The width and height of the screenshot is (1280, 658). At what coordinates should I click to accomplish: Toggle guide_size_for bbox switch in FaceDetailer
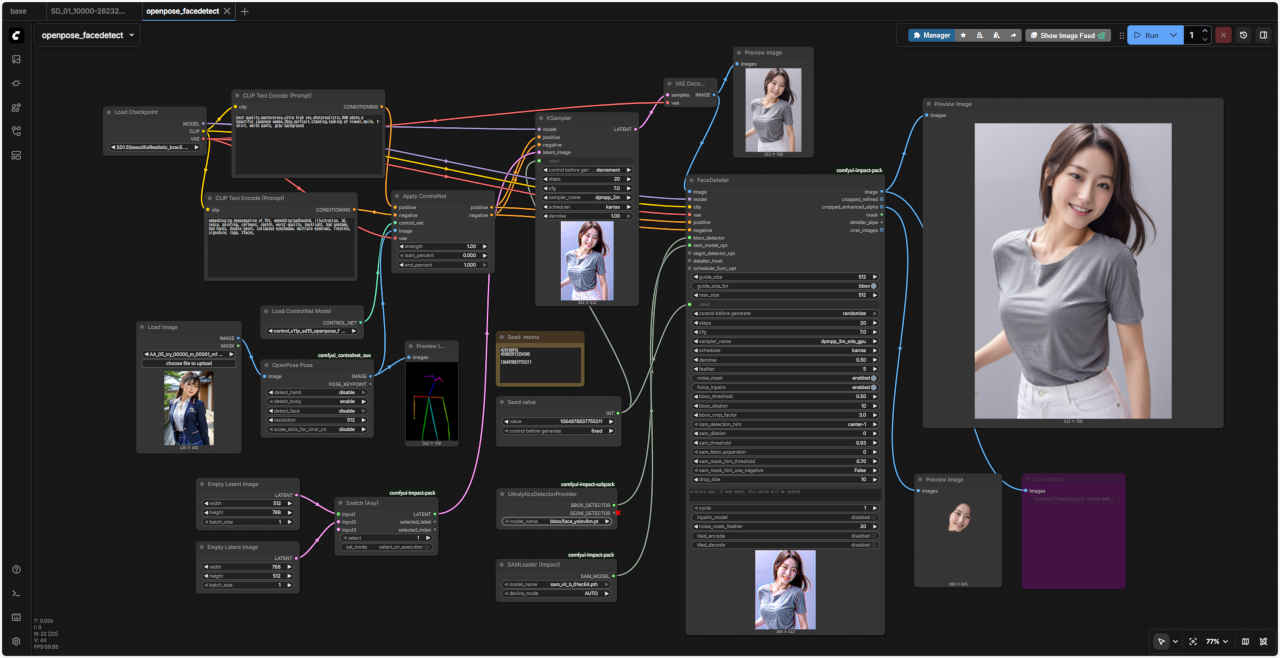click(x=872, y=286)
